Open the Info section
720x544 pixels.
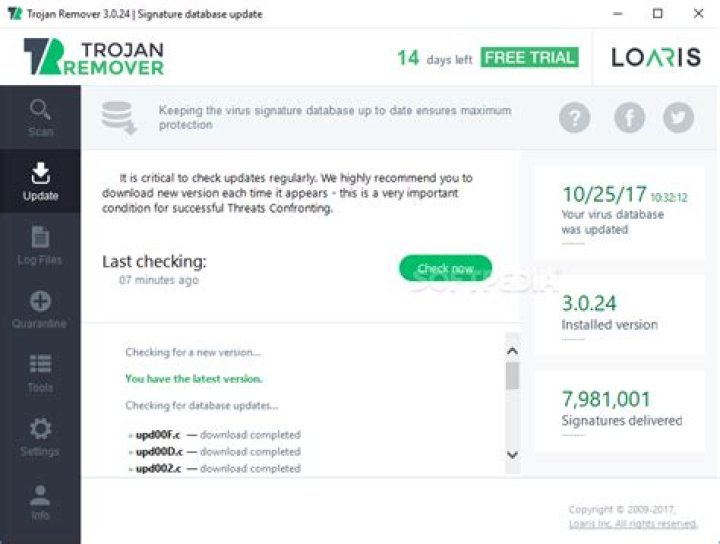[x=40, y=500]
